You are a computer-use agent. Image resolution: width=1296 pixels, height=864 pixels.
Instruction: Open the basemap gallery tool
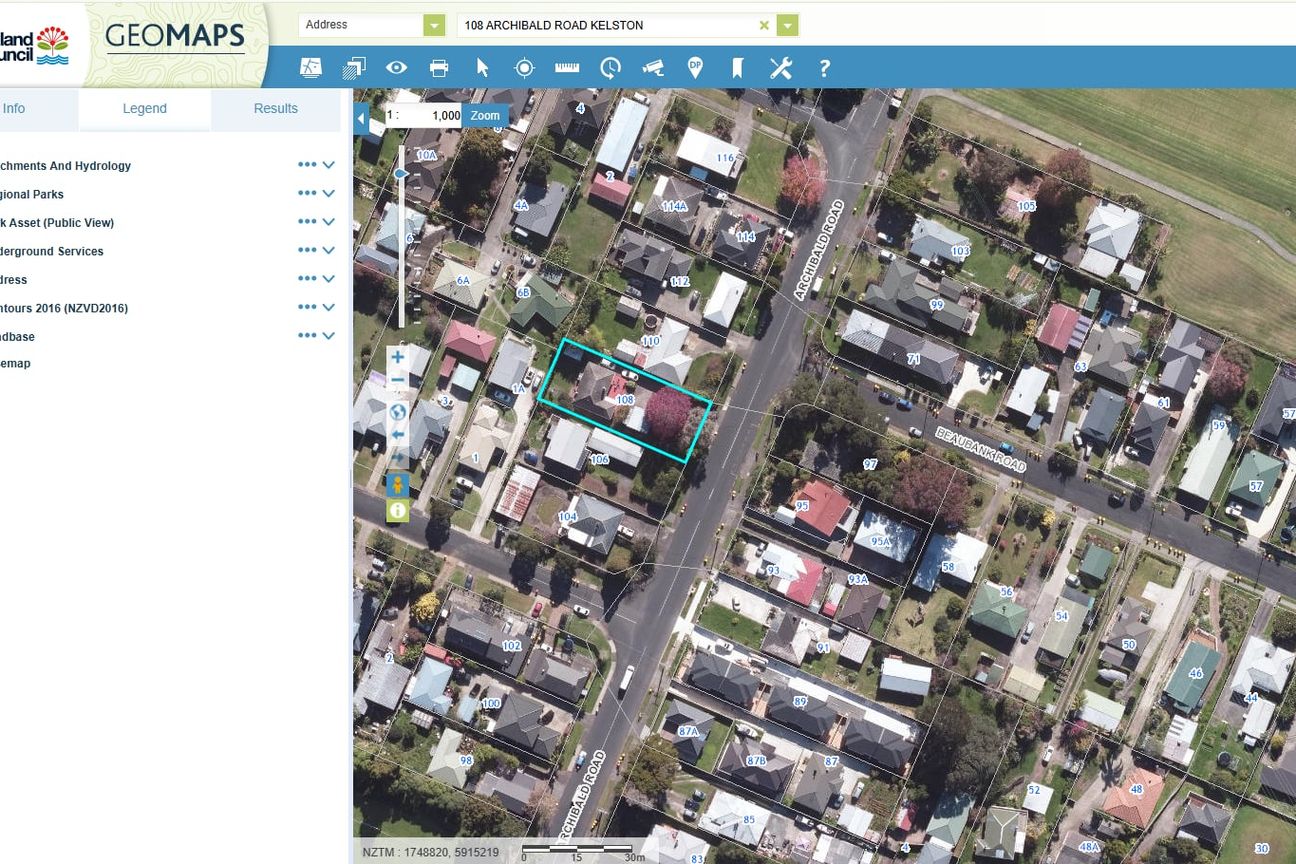click(311, 67)
